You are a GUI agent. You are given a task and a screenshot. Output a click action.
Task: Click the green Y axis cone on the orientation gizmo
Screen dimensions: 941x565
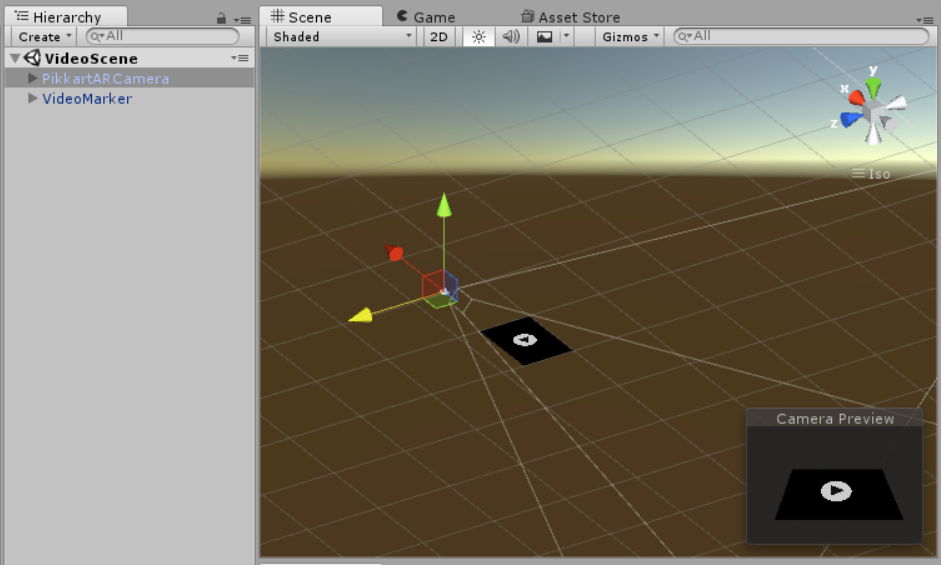tap(874, 88)
